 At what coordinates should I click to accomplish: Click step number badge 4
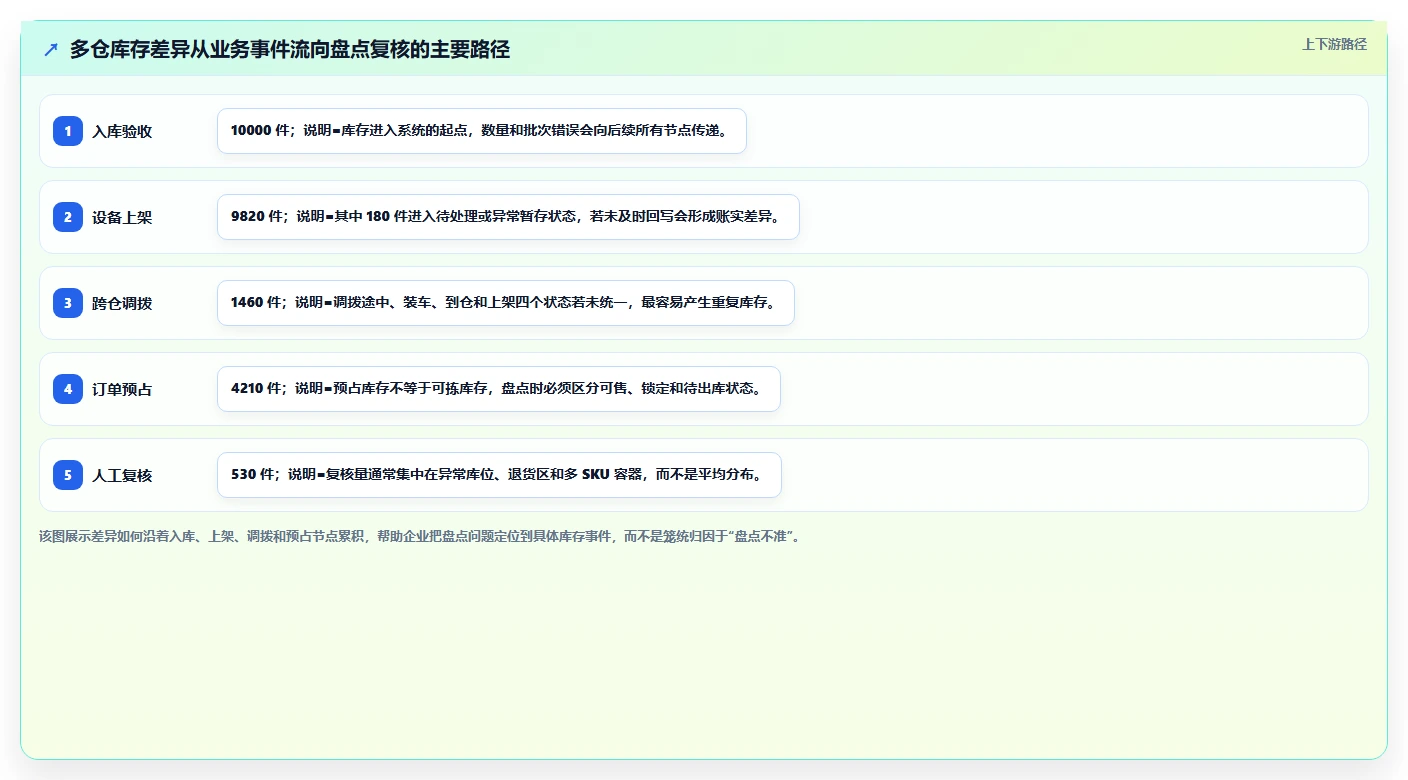(x=68, y=389)
